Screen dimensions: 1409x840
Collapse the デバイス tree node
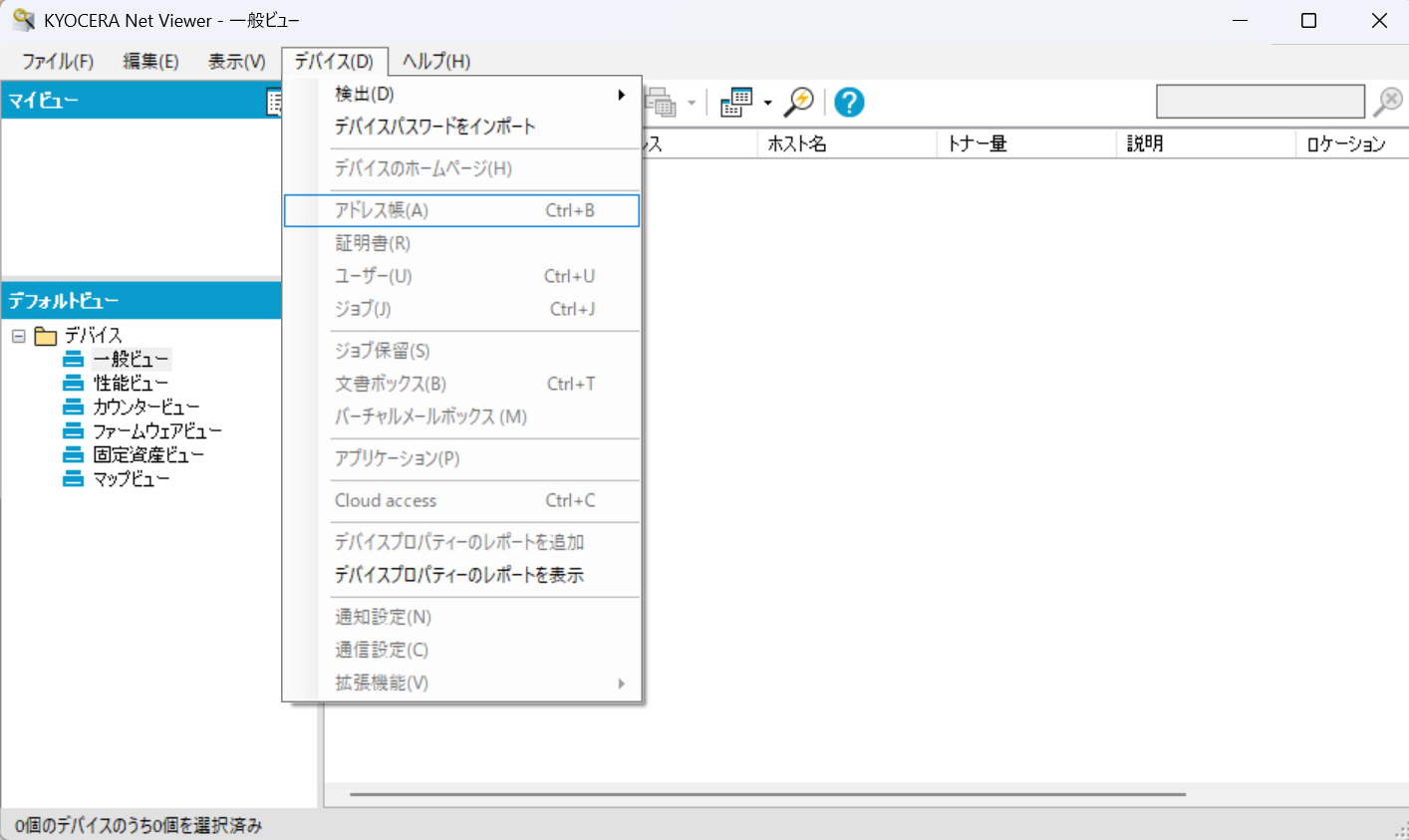18,336
